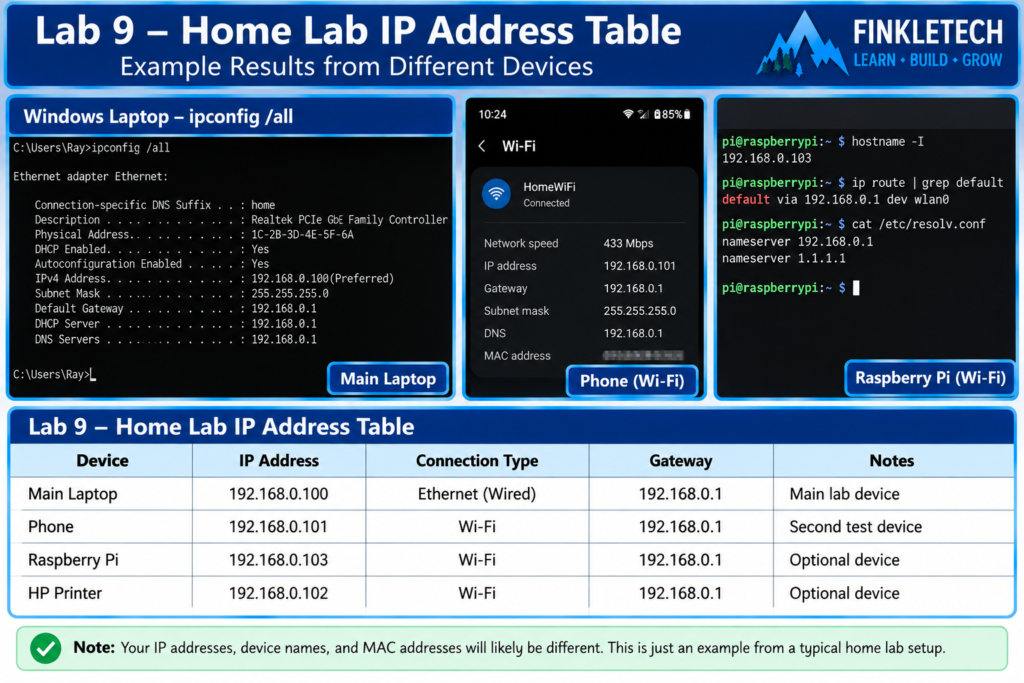
Task: Click the Lab 9 – Home Lab IP Address Table main title
Action: (x=358, y=31)
